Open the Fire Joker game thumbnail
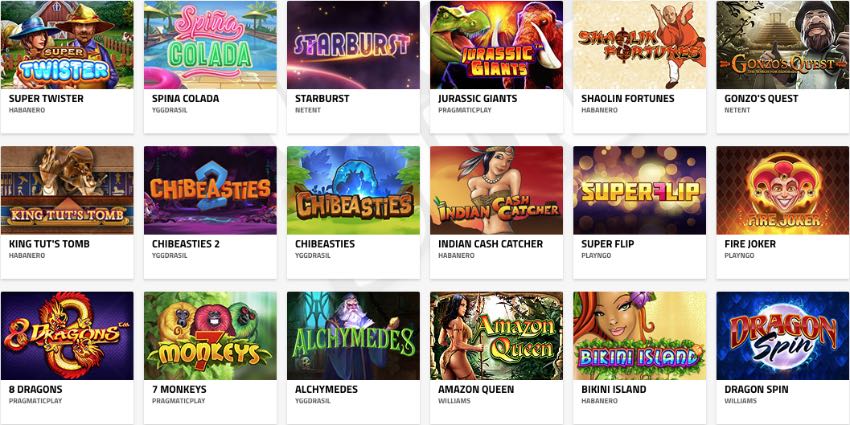 coord(783,190)
